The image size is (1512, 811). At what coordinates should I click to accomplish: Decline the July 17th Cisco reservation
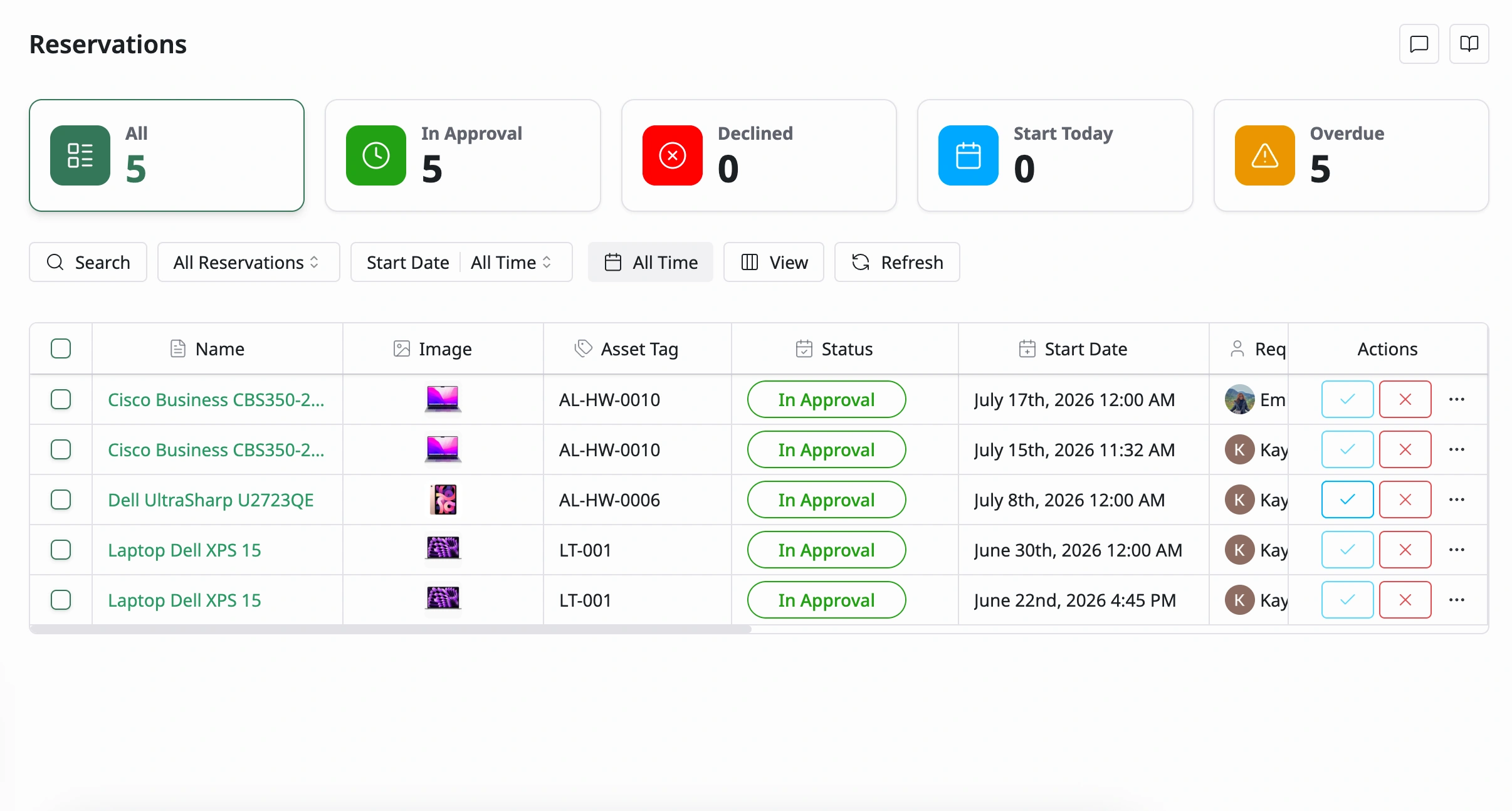(x=1405, y=399)
